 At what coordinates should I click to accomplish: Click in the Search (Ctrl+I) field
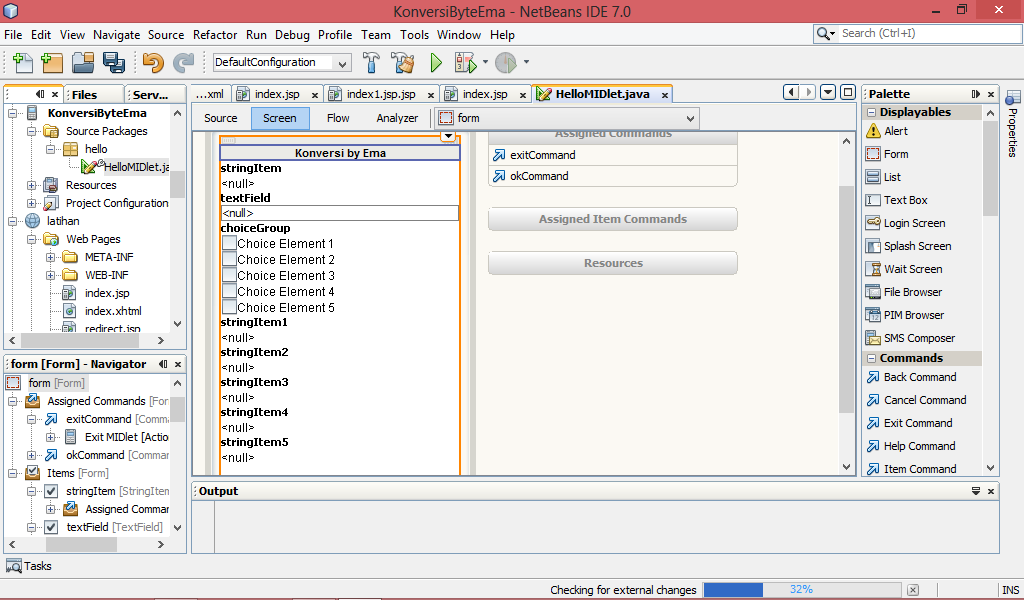(927, 33)
